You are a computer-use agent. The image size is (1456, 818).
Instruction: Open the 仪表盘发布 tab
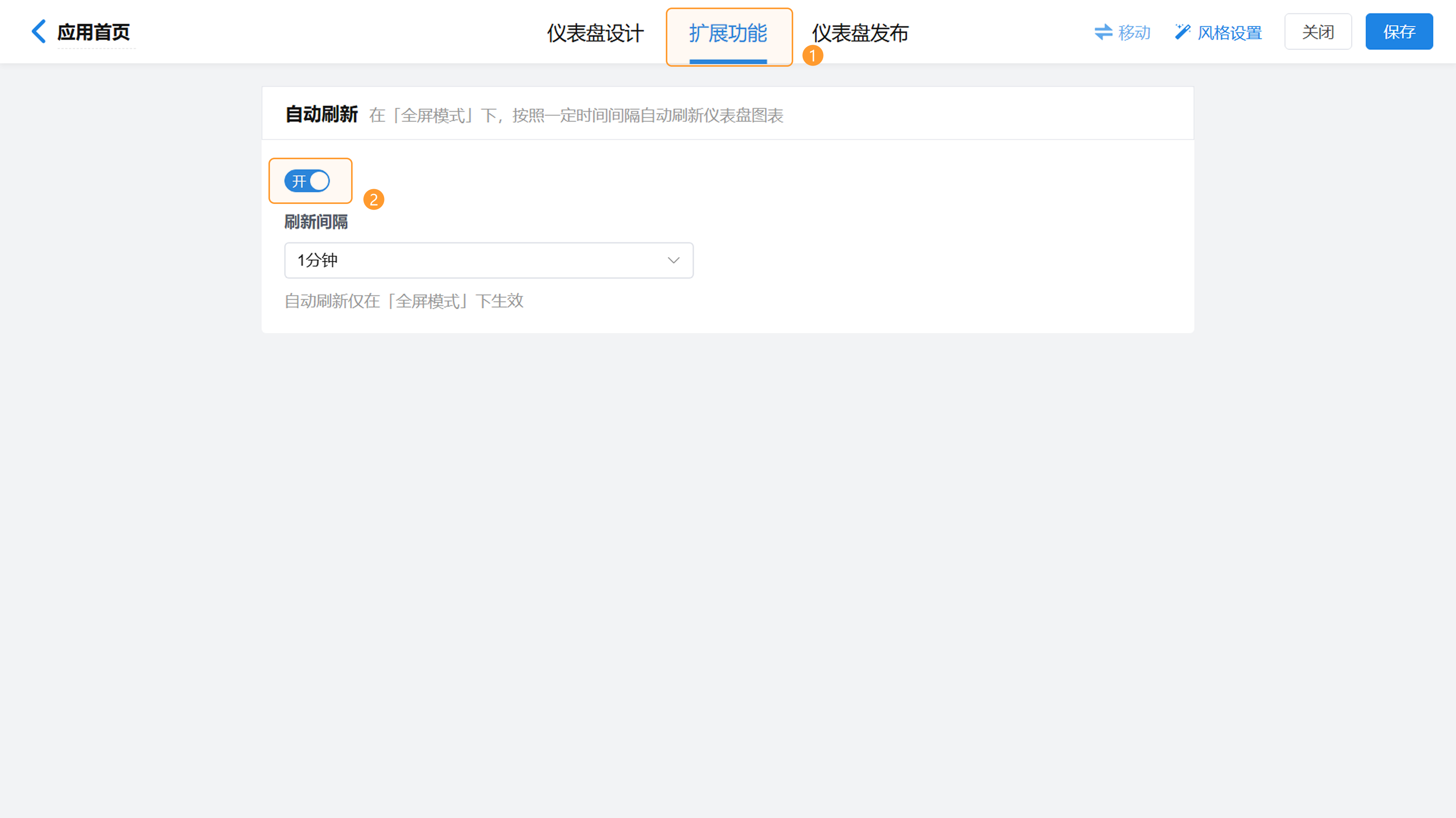(860, 33)
